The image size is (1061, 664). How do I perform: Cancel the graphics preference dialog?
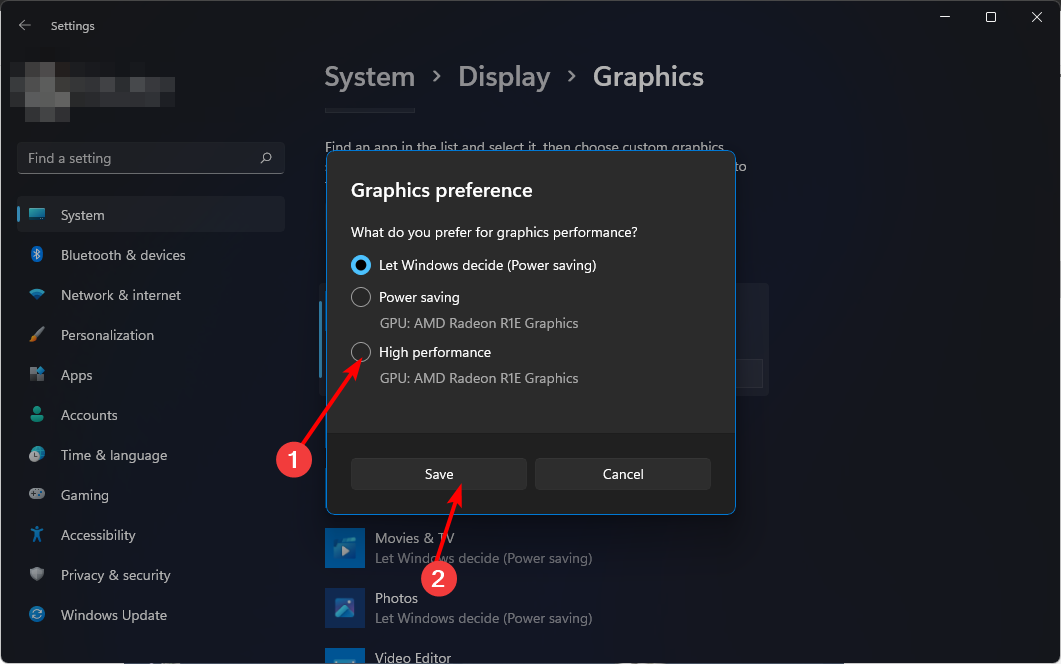623,474
